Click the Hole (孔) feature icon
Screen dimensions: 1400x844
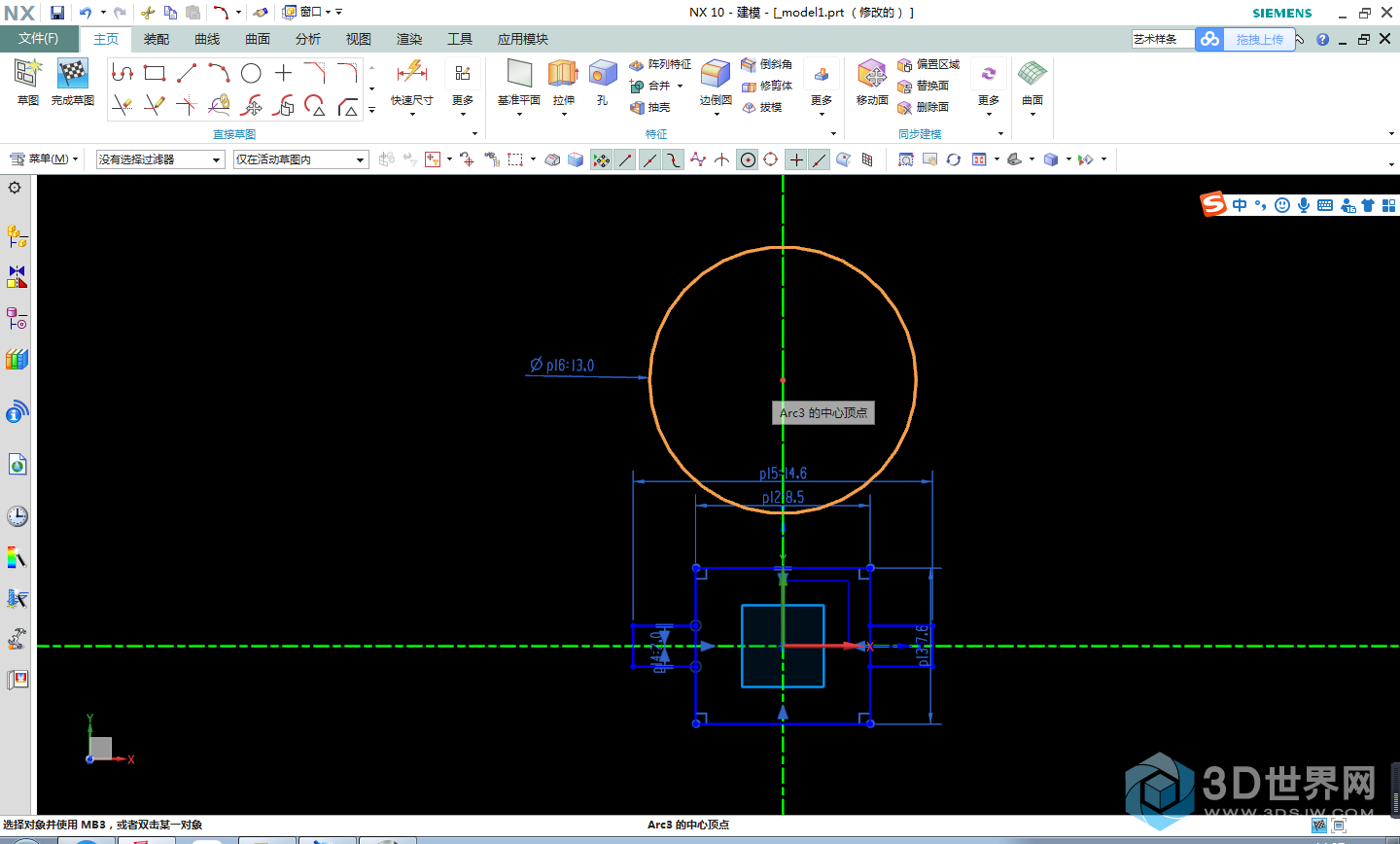pos(603,74)
